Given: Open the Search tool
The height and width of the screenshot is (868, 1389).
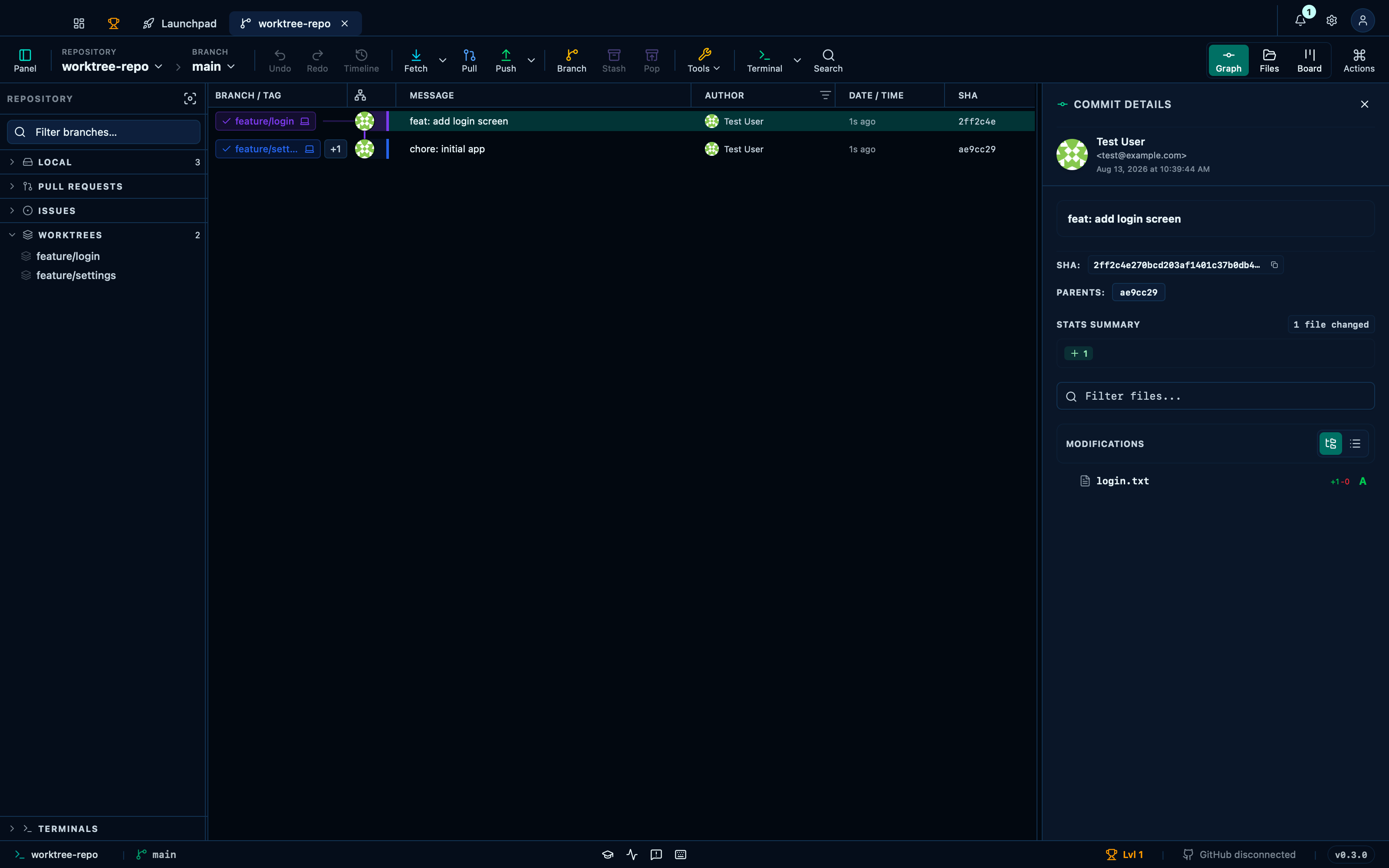Looking at the screenshot, I should point(828,60).
